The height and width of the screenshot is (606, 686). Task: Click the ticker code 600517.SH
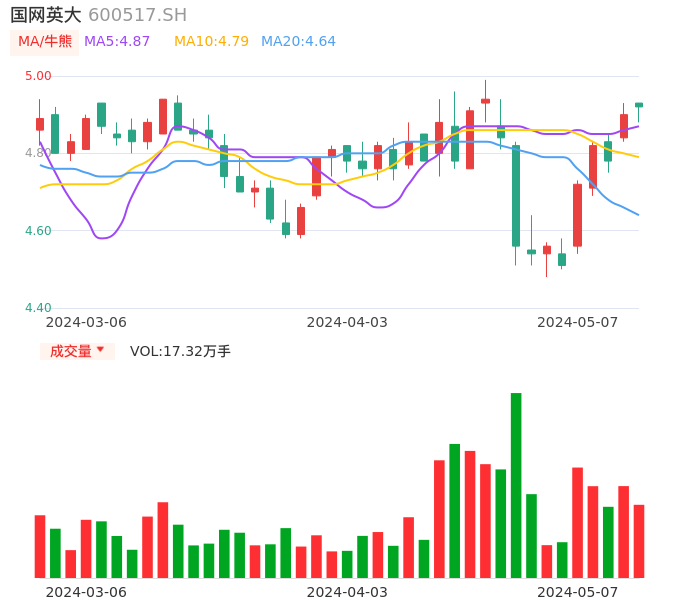coord(137,15)
